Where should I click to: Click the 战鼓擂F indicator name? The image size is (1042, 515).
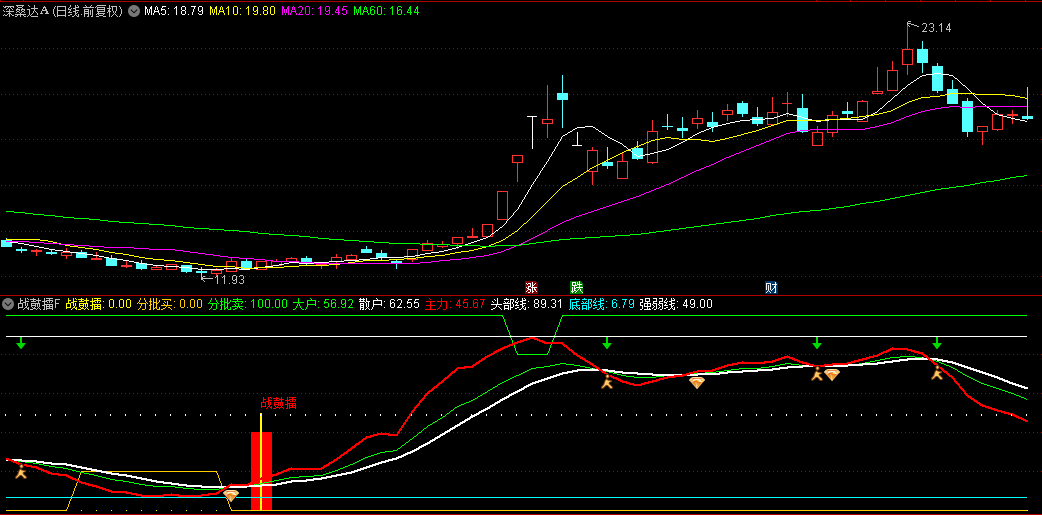(x=39, y=304)
